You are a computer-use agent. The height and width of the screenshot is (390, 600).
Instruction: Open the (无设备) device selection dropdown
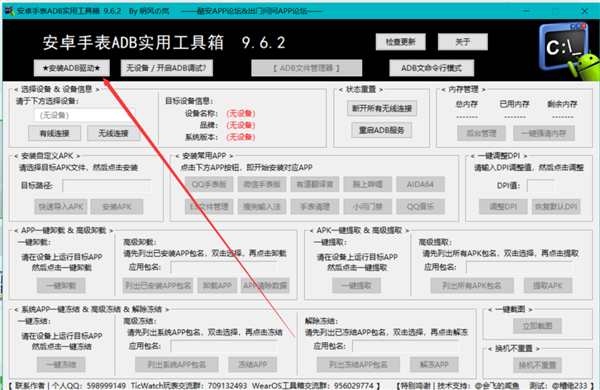click(84, 115)
